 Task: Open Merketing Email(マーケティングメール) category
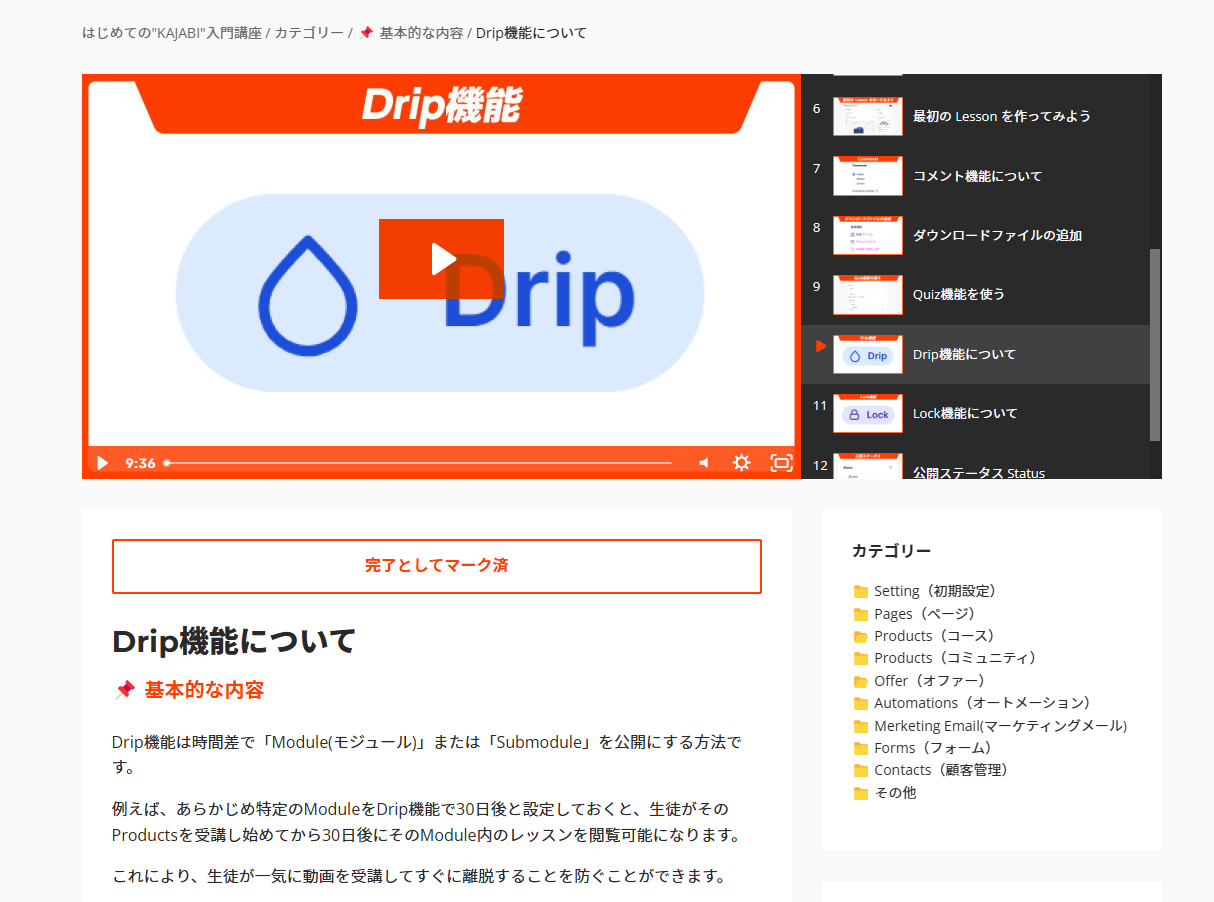1001,726
